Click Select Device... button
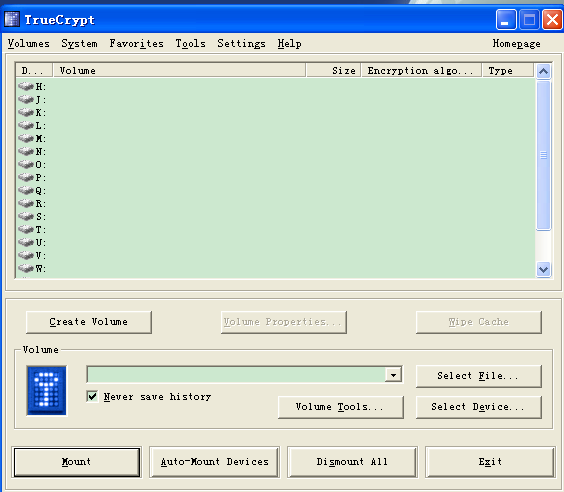The height and width of the screenshot is (492, 564). pyautogui.click(x=479, y=407)
